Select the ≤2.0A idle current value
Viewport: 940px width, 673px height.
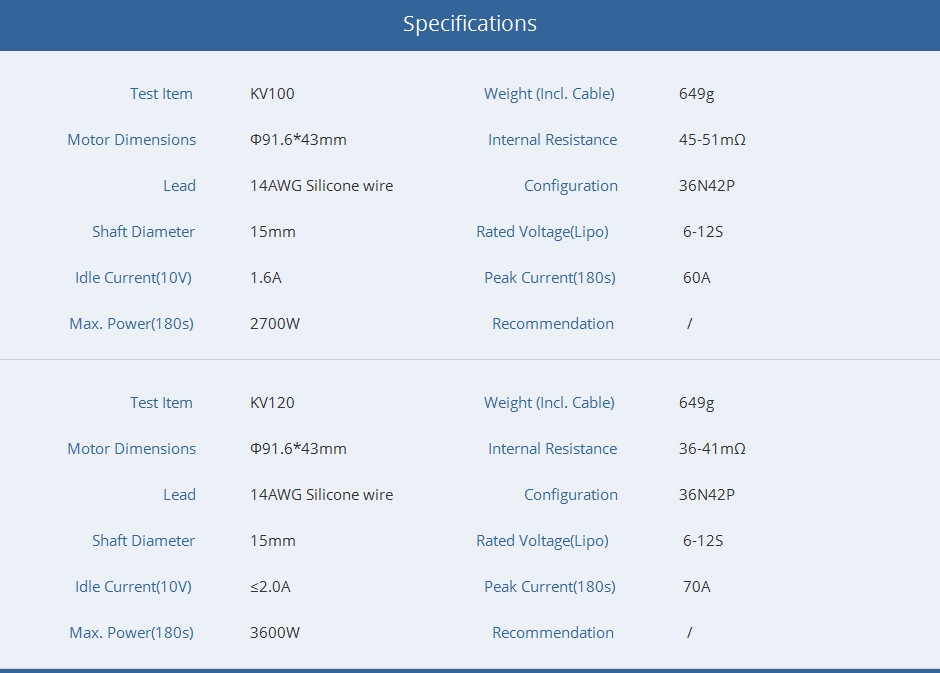tap(270, 587)
